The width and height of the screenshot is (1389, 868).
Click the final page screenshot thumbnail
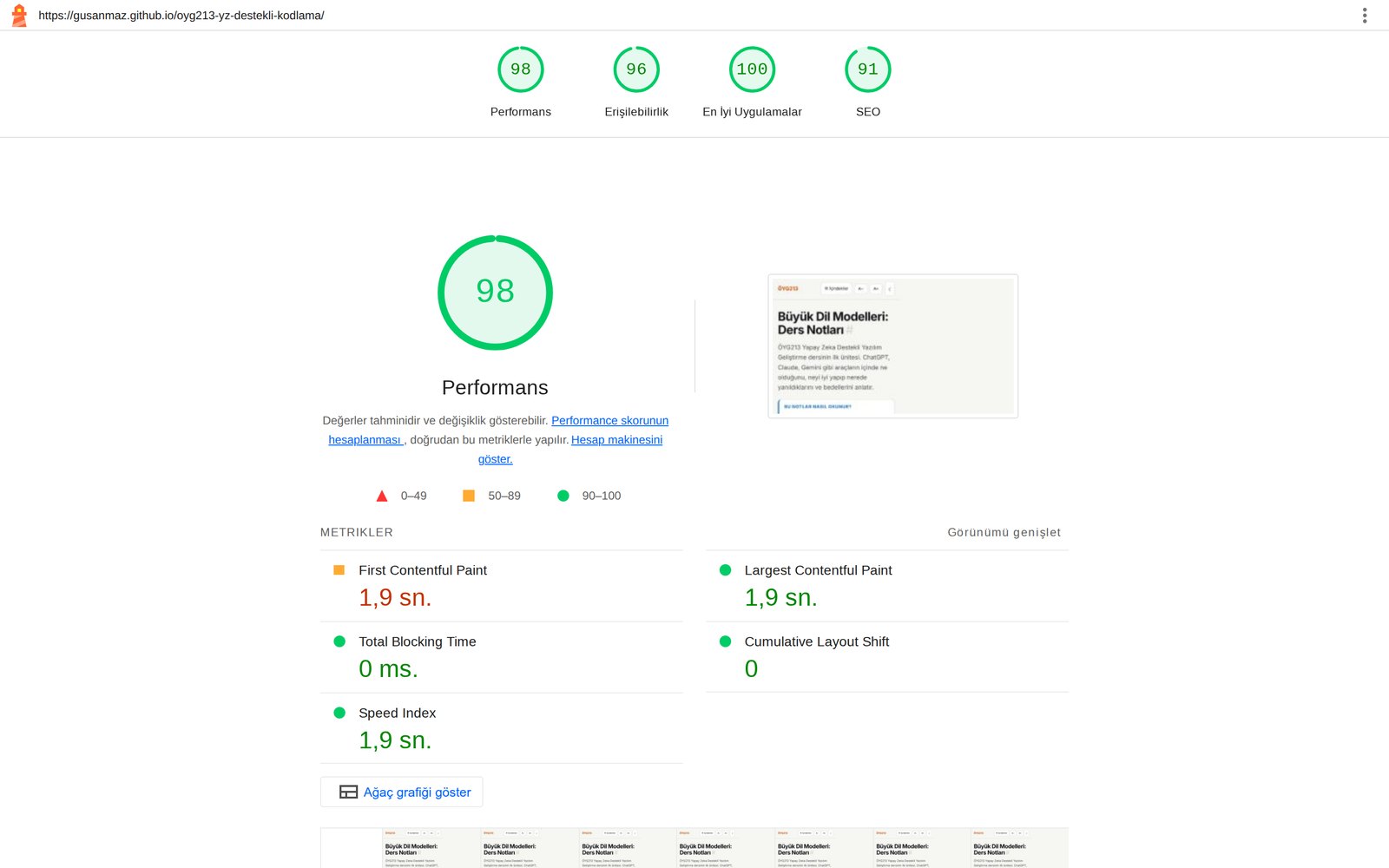[893, 346]
